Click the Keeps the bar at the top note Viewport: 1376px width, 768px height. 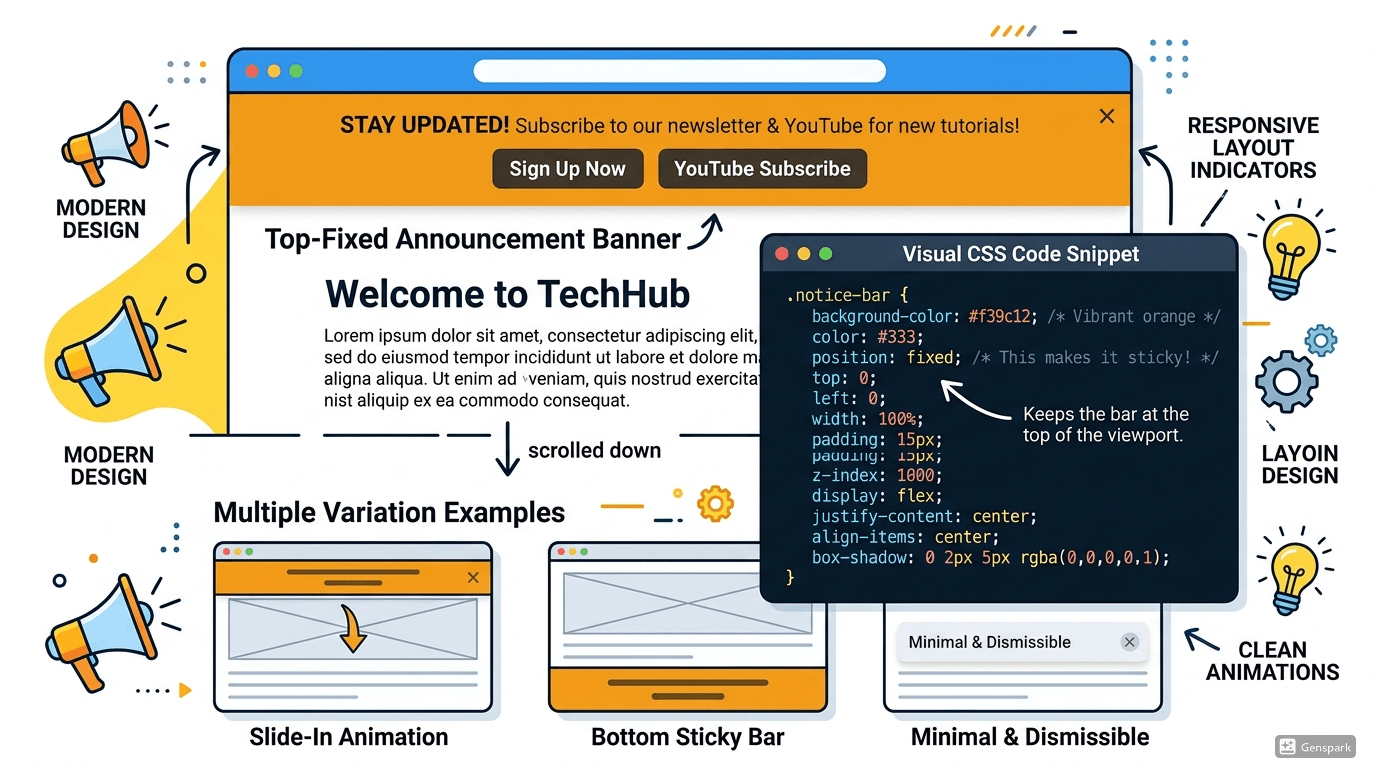click(1106, 424)
